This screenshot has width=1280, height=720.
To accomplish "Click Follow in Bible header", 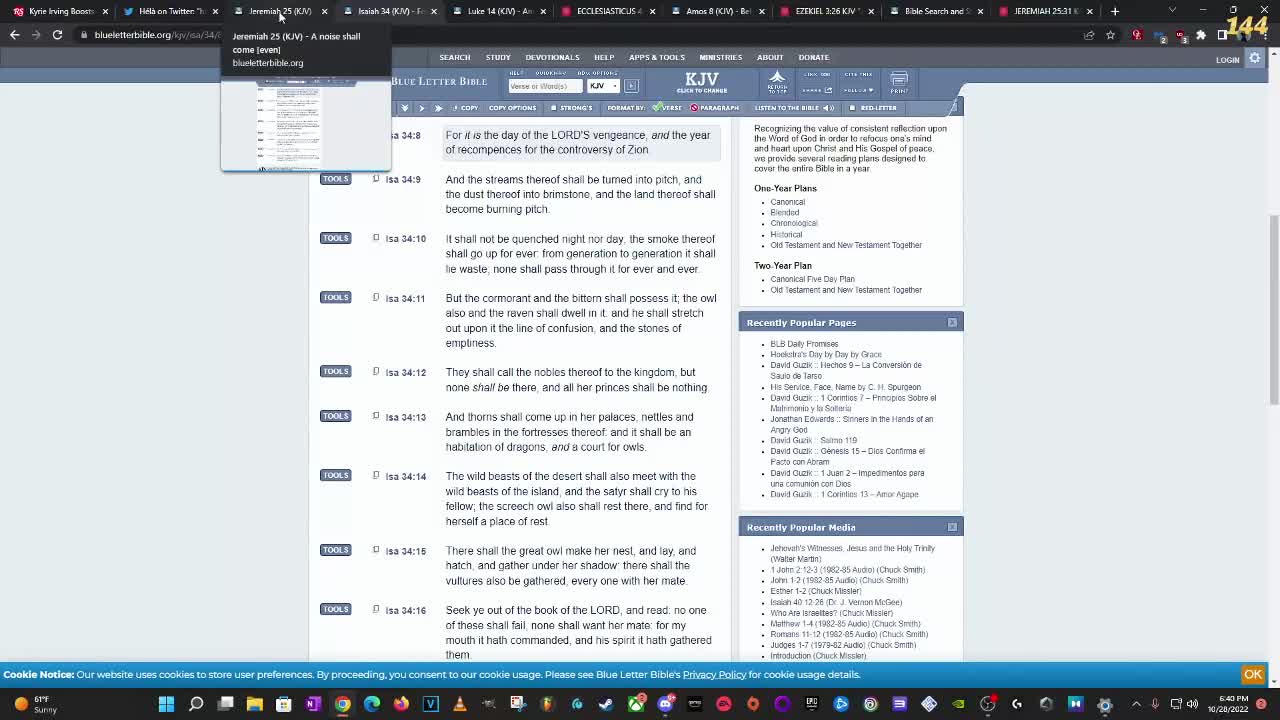I will pyautogui.click(x=858, y=90).
